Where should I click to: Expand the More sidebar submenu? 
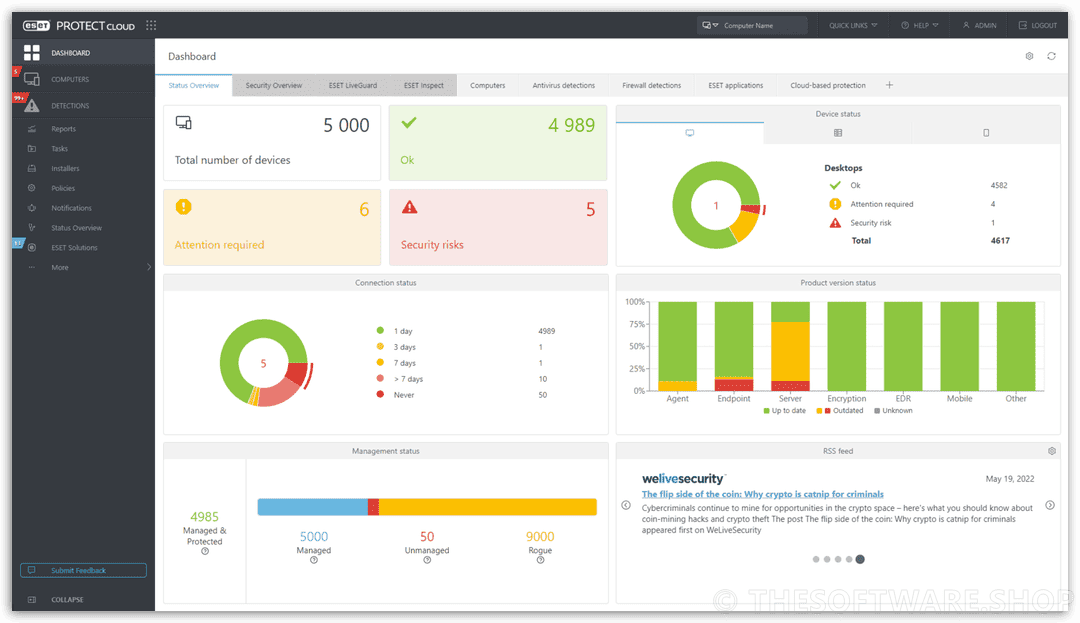point(83,268)
